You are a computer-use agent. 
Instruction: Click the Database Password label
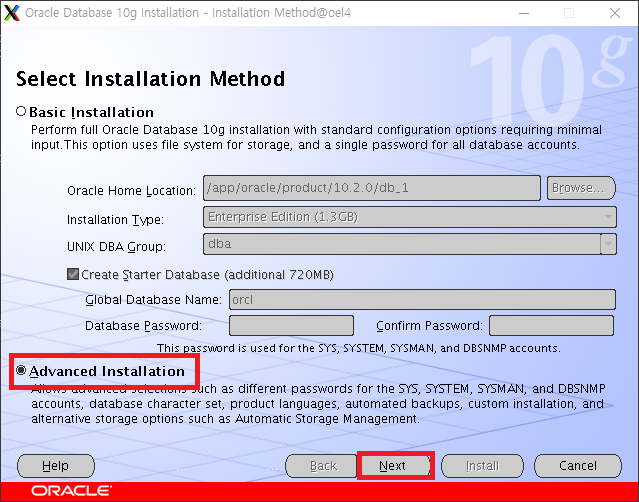143,326
